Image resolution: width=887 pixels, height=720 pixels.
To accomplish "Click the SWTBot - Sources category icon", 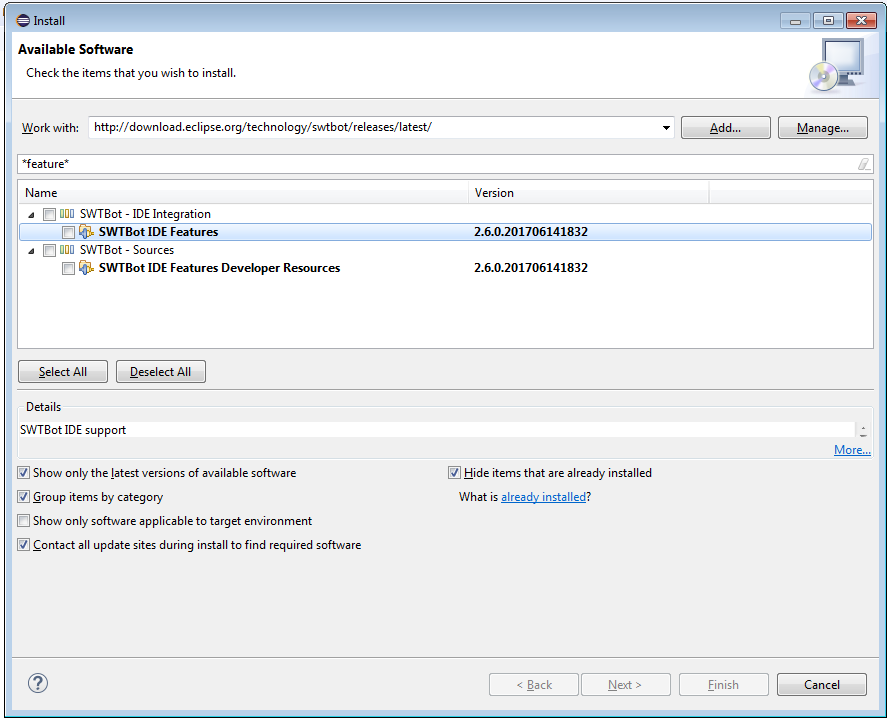I will (67, 250).
